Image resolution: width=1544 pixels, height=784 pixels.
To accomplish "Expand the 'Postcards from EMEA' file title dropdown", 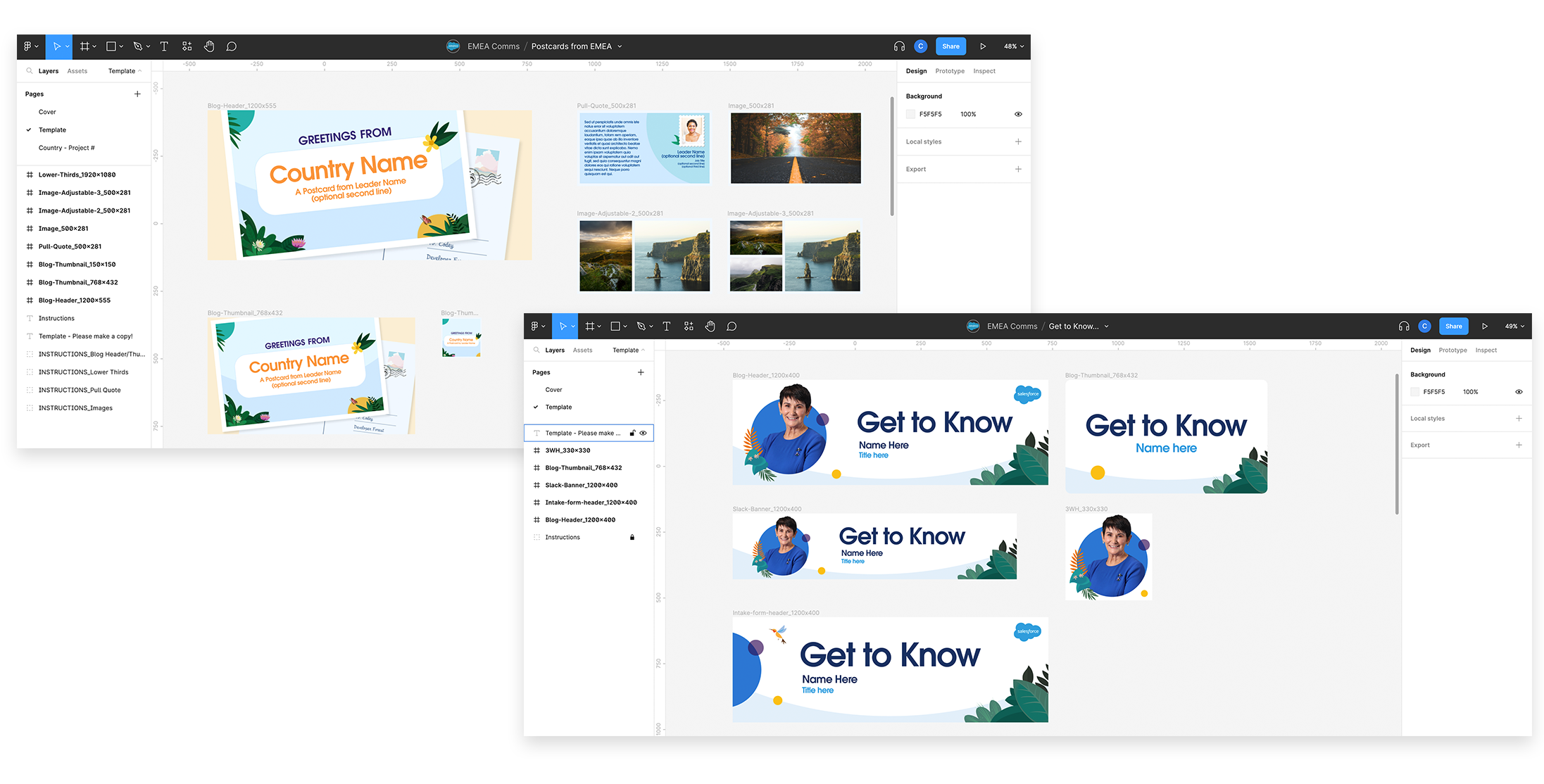I will [620, 46].
